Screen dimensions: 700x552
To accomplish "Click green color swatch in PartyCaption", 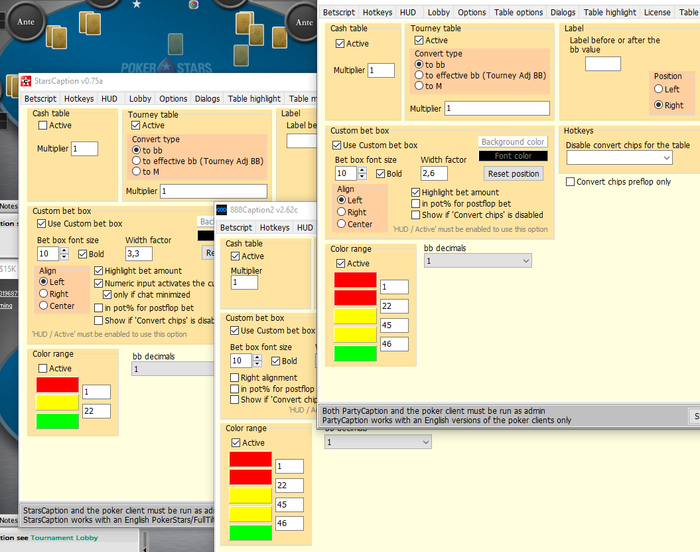I will [355, 353].
